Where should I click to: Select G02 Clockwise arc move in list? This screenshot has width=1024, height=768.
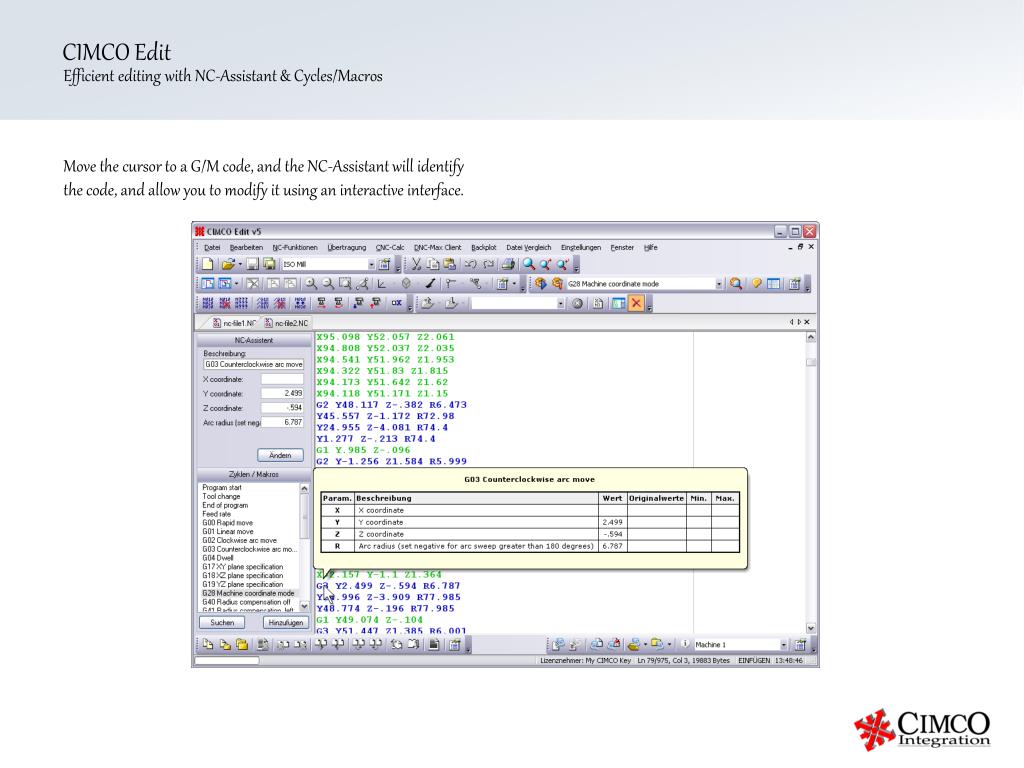[x=239, y=541]
